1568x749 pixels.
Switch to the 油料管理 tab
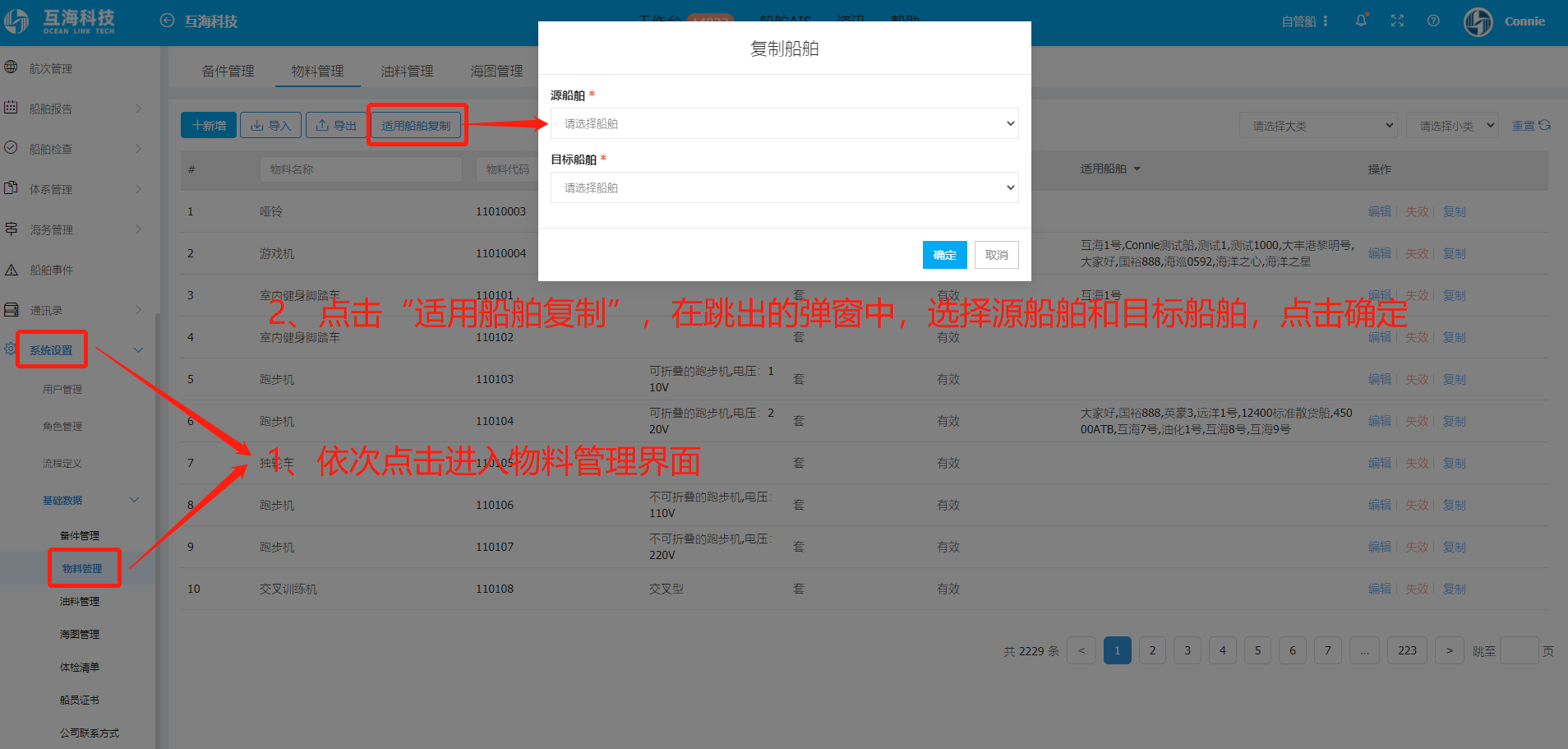click(407, 71)
